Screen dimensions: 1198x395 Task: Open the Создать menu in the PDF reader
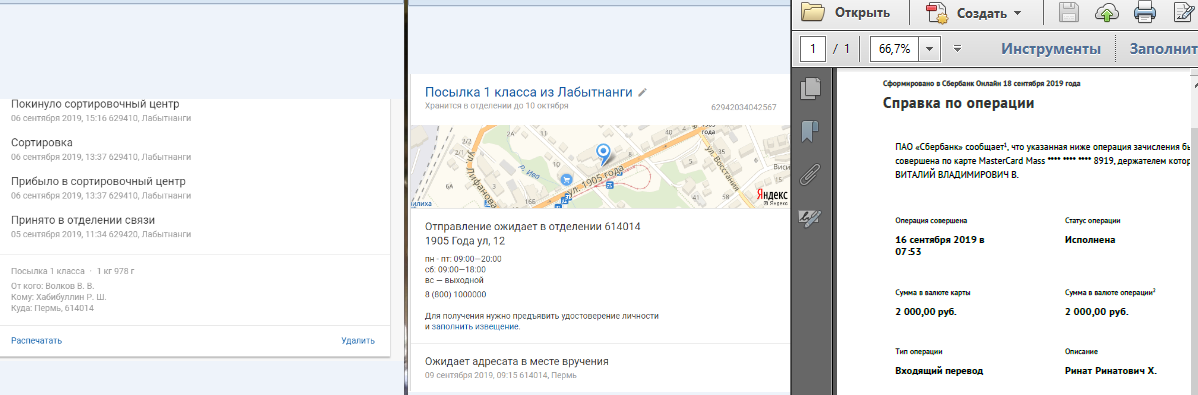pyautogui.click(x=973, y=12)
